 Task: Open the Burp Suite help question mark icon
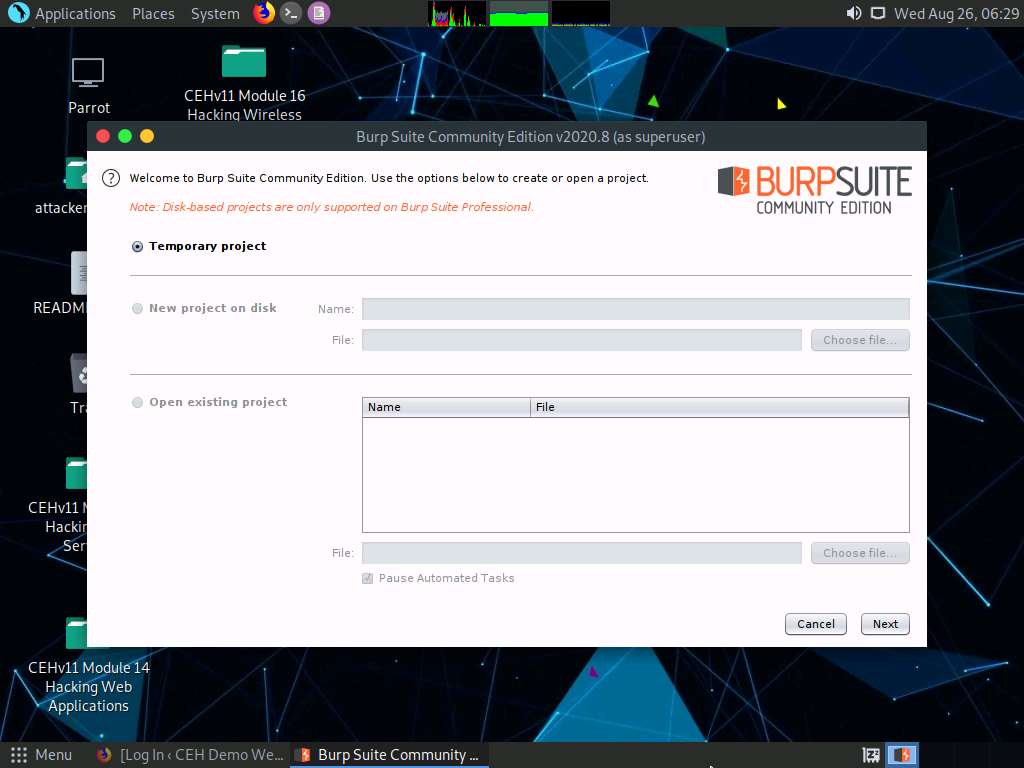[x=110, y=177]
